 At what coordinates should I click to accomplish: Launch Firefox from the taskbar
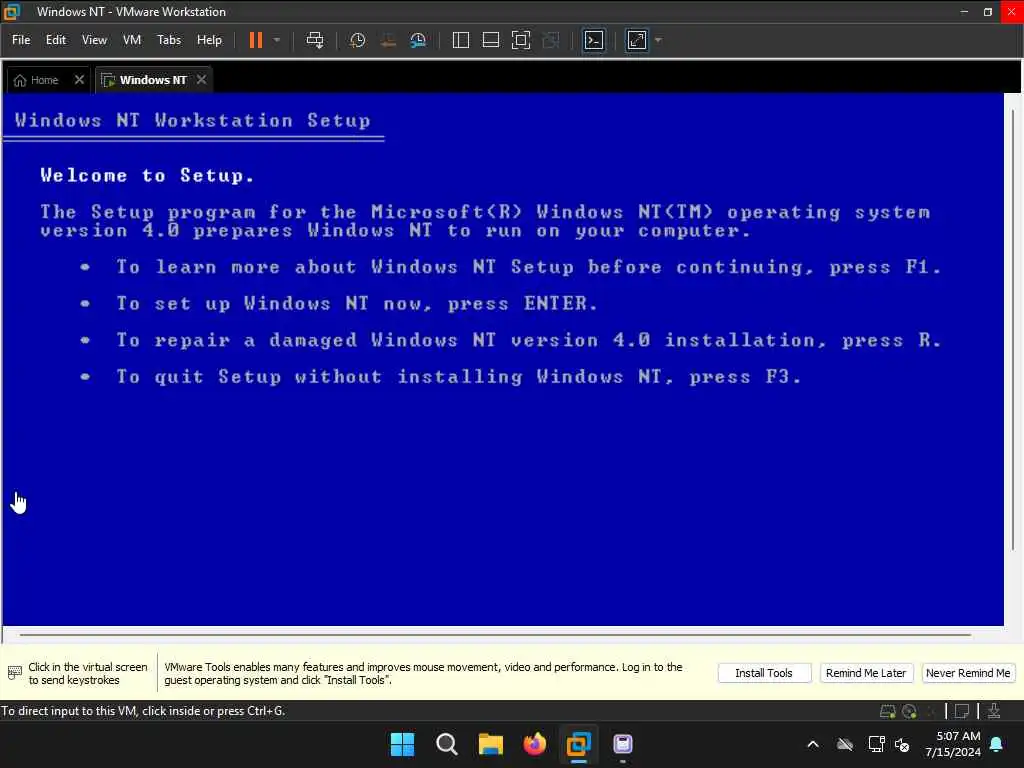[535, 744]
